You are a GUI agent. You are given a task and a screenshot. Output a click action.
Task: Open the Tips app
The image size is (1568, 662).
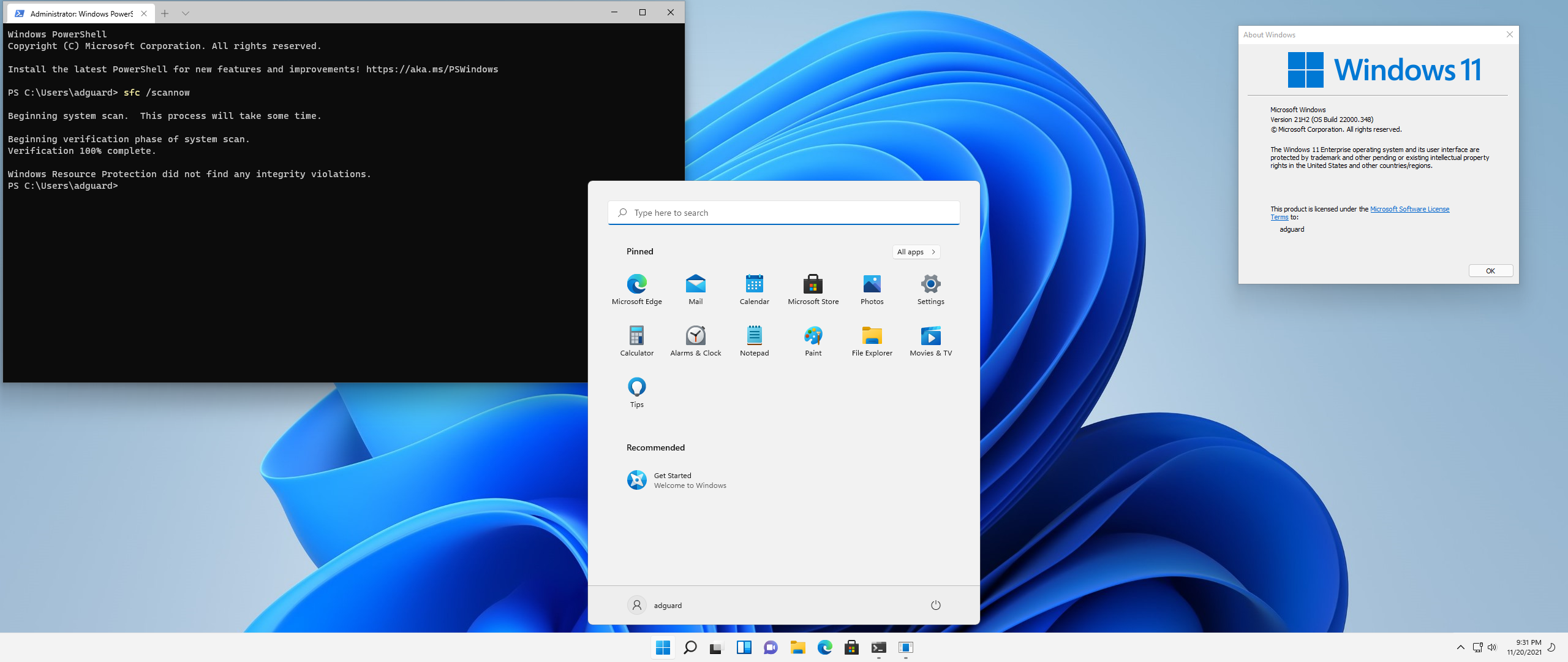click(x=636, y=392)
